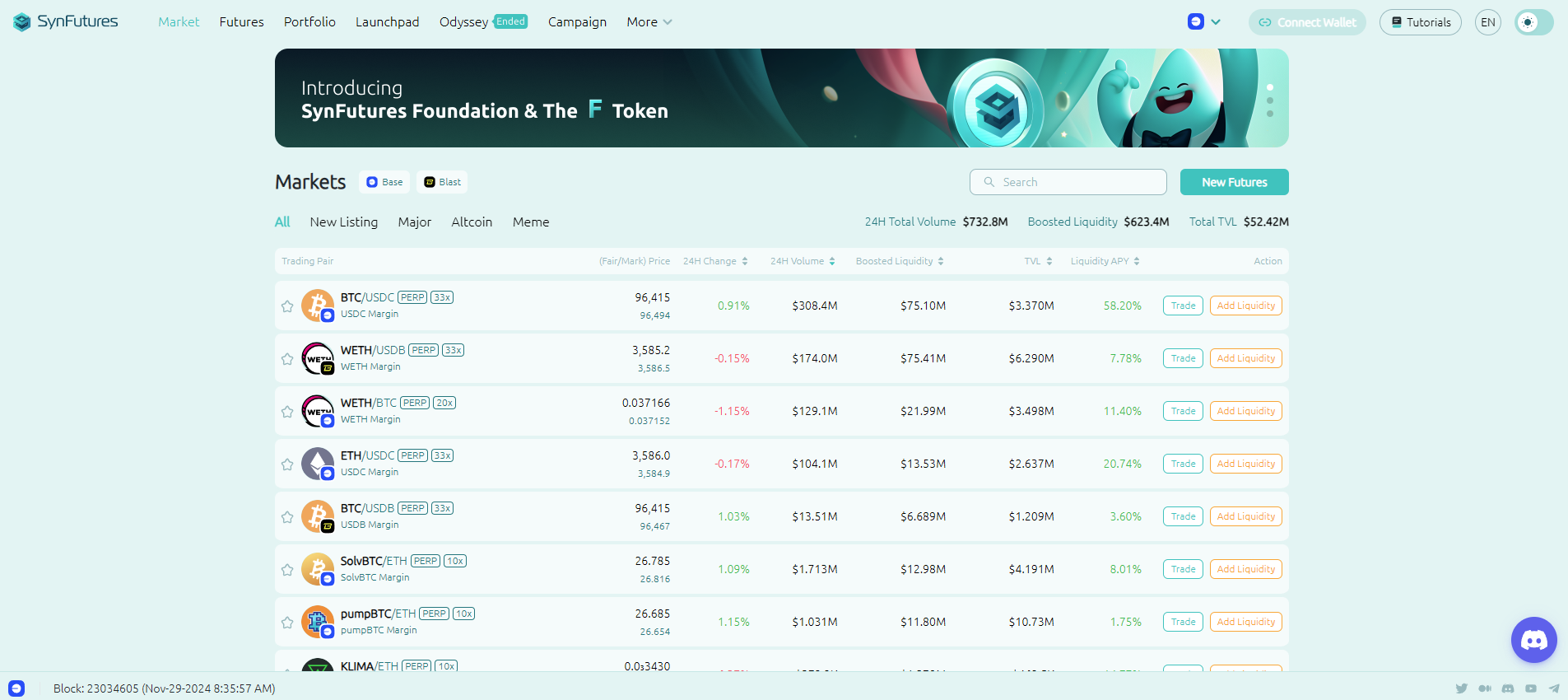Open Medium link in footer
1568x700 pixels.
[1485, 688]
